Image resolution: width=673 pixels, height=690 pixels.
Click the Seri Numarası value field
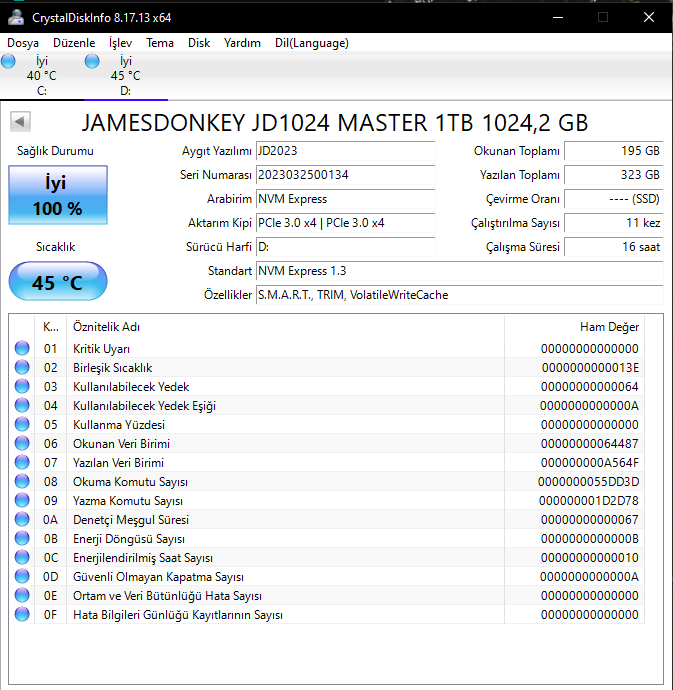[345, 175]
